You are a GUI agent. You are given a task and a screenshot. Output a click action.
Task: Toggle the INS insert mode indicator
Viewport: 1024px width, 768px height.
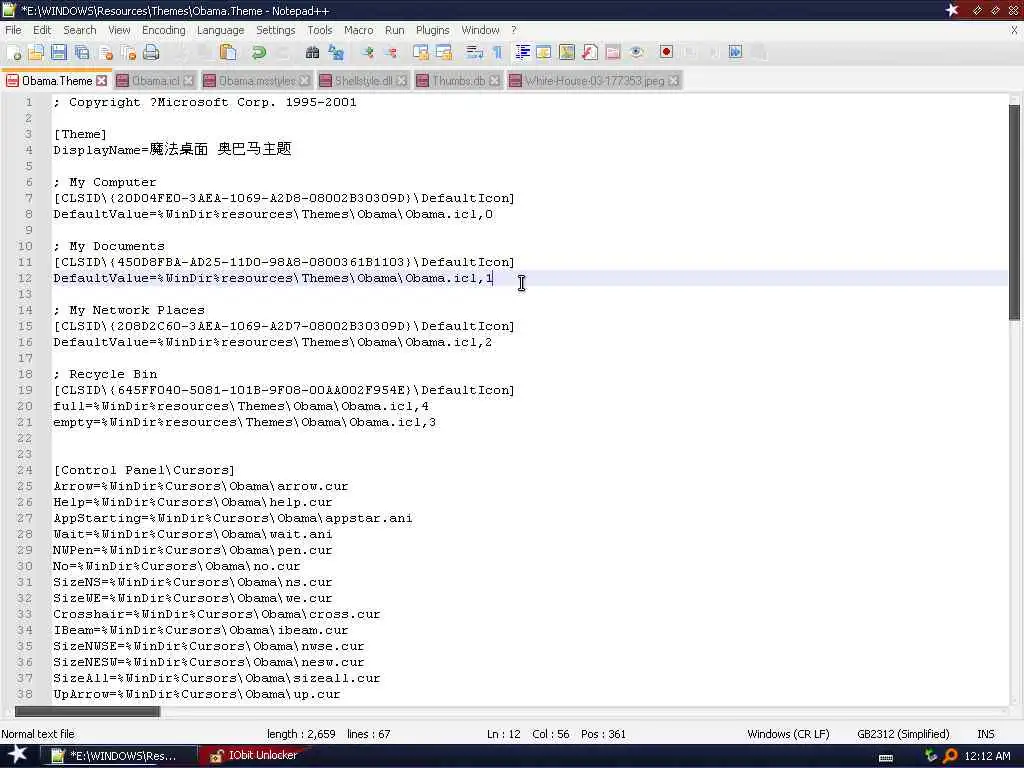(985, 734)
